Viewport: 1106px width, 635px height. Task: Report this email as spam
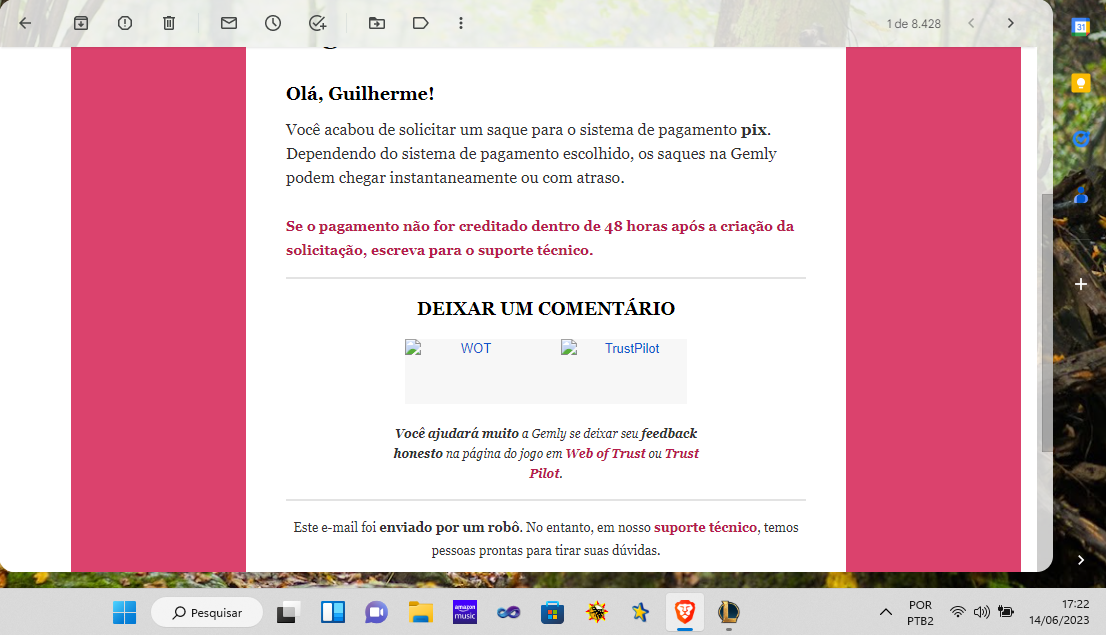coord(125,23)
